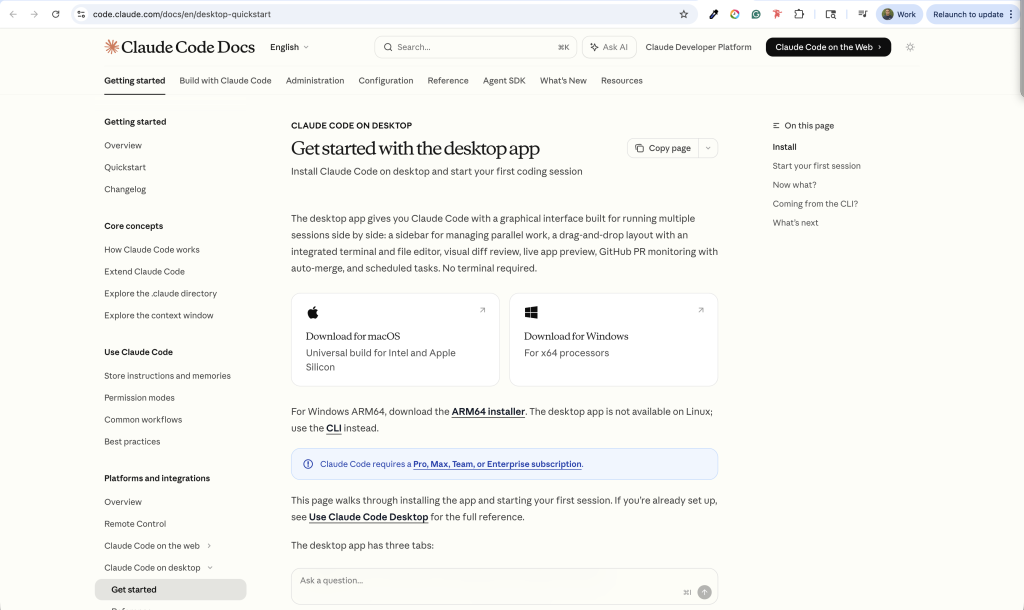This screenshot has width=1024, height=610.
Task: Click external arrow on Windows card
Action: click(701, 310)
